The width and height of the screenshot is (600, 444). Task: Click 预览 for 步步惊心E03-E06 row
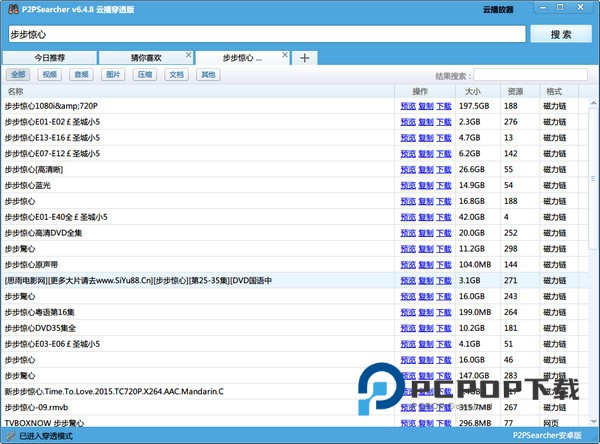(408, 344)
